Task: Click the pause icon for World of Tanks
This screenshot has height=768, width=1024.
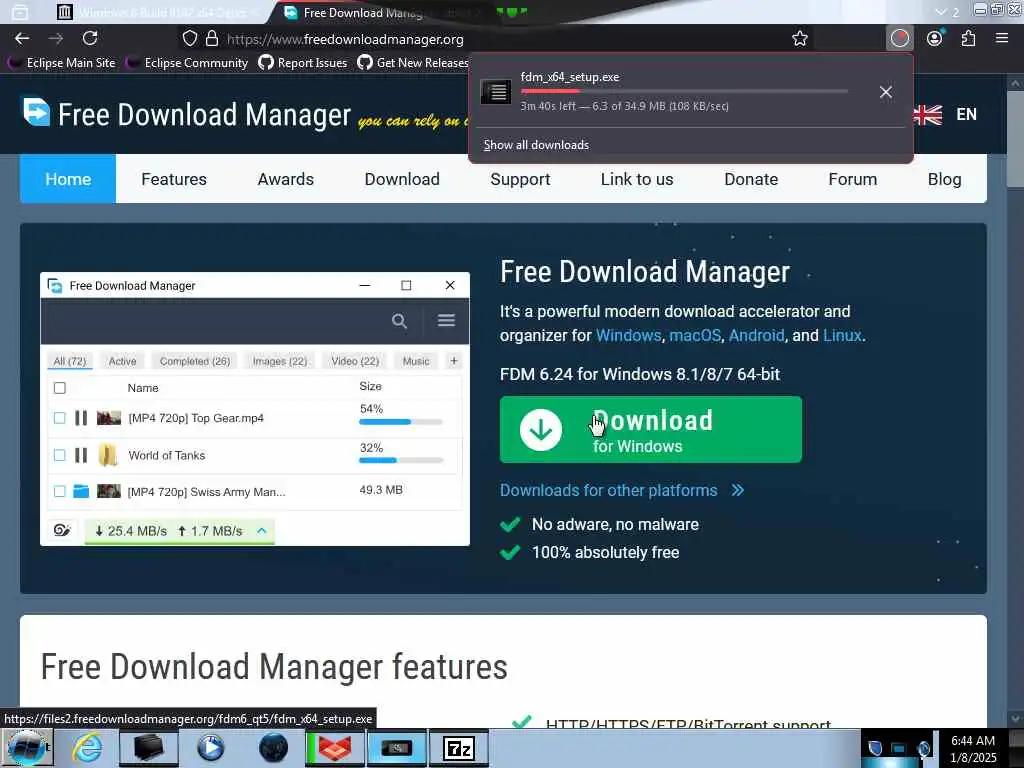Action: 81,455
